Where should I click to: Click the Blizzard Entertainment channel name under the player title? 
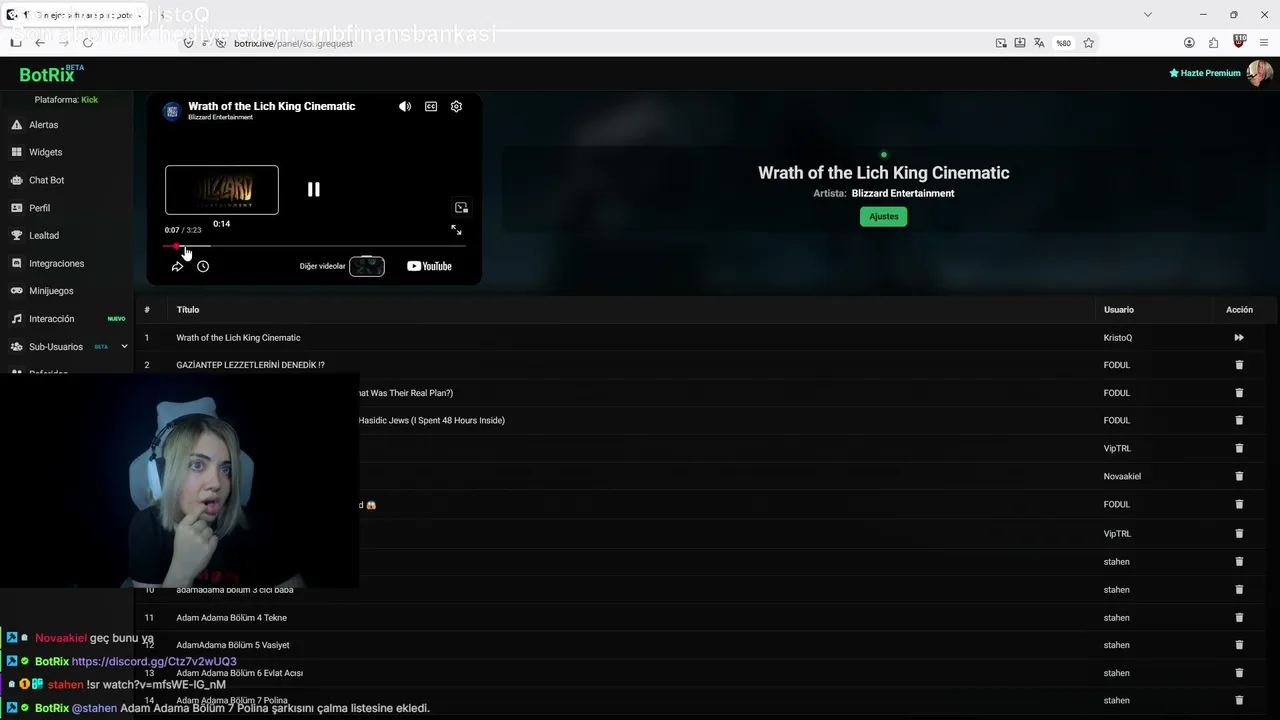pos(220,118)
